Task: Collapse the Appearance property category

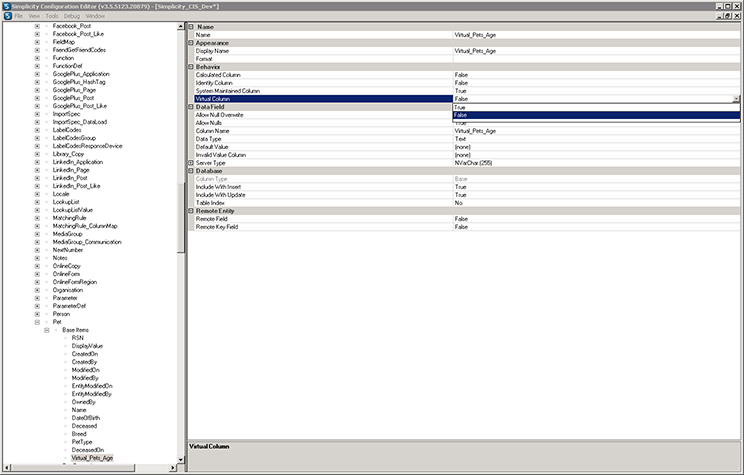Action: click(x=191, y=43)
